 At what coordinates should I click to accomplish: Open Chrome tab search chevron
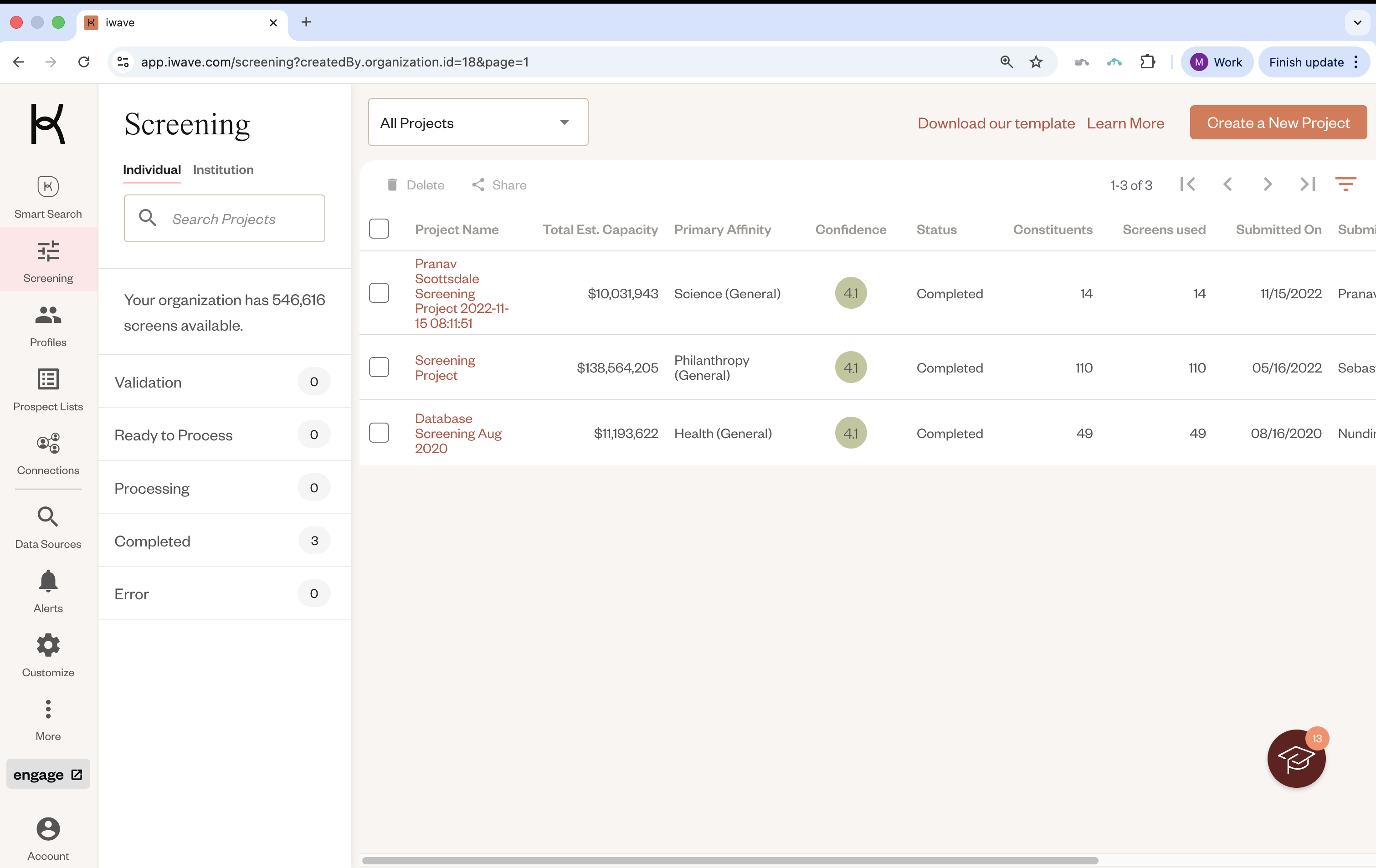[x=1357, y=23]
